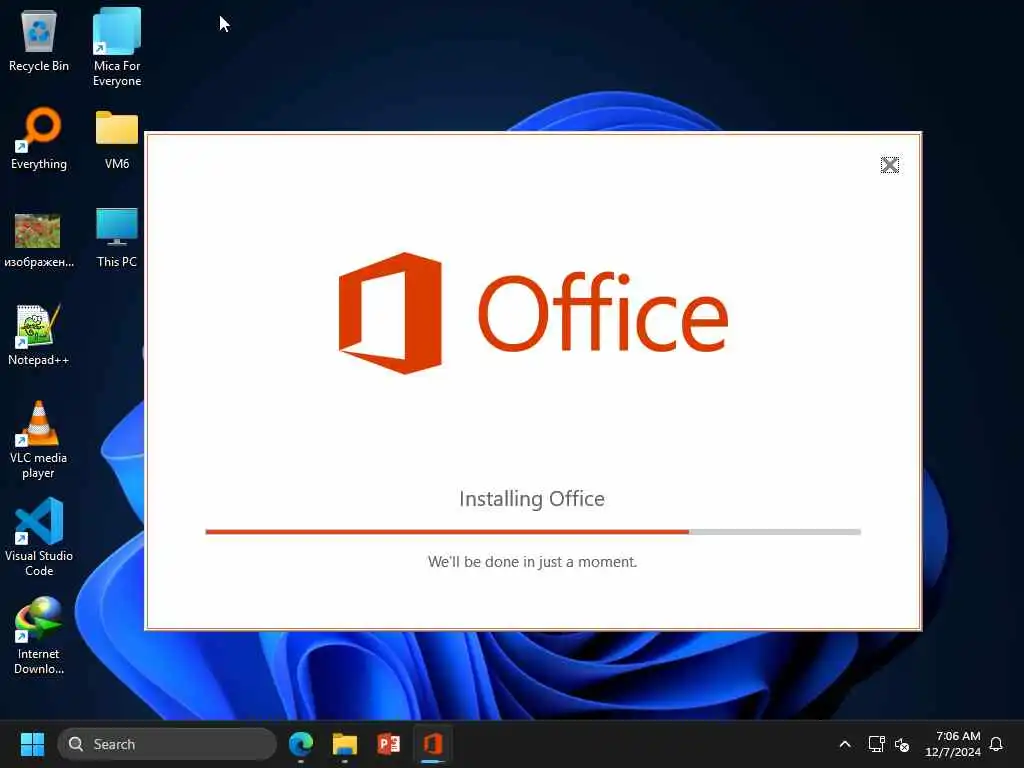Viewport: 1024px width, 768px height.
Task: Click the Office logo in installer
Action: coord(533,313)
